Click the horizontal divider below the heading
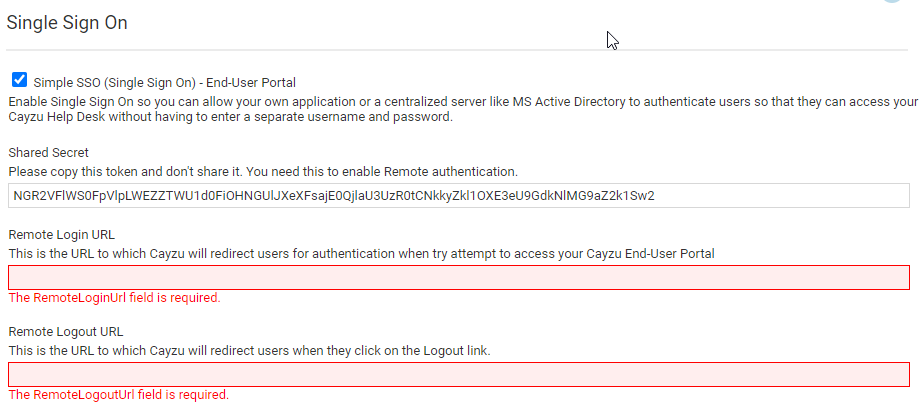 click(457, 50)
